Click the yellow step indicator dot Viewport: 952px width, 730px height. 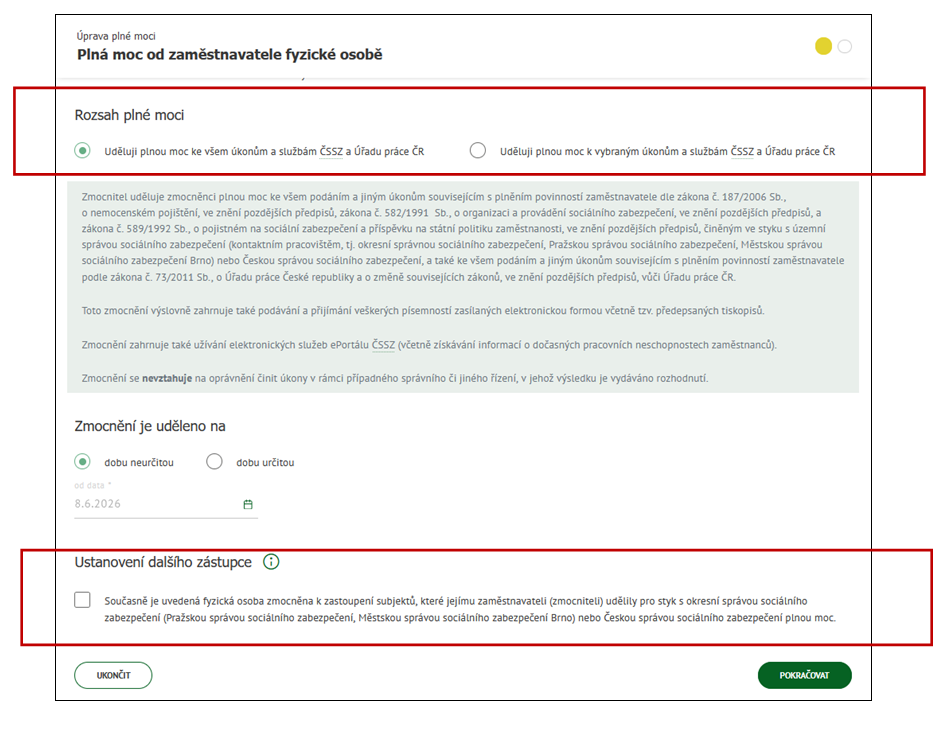click(x=823, y=46)
